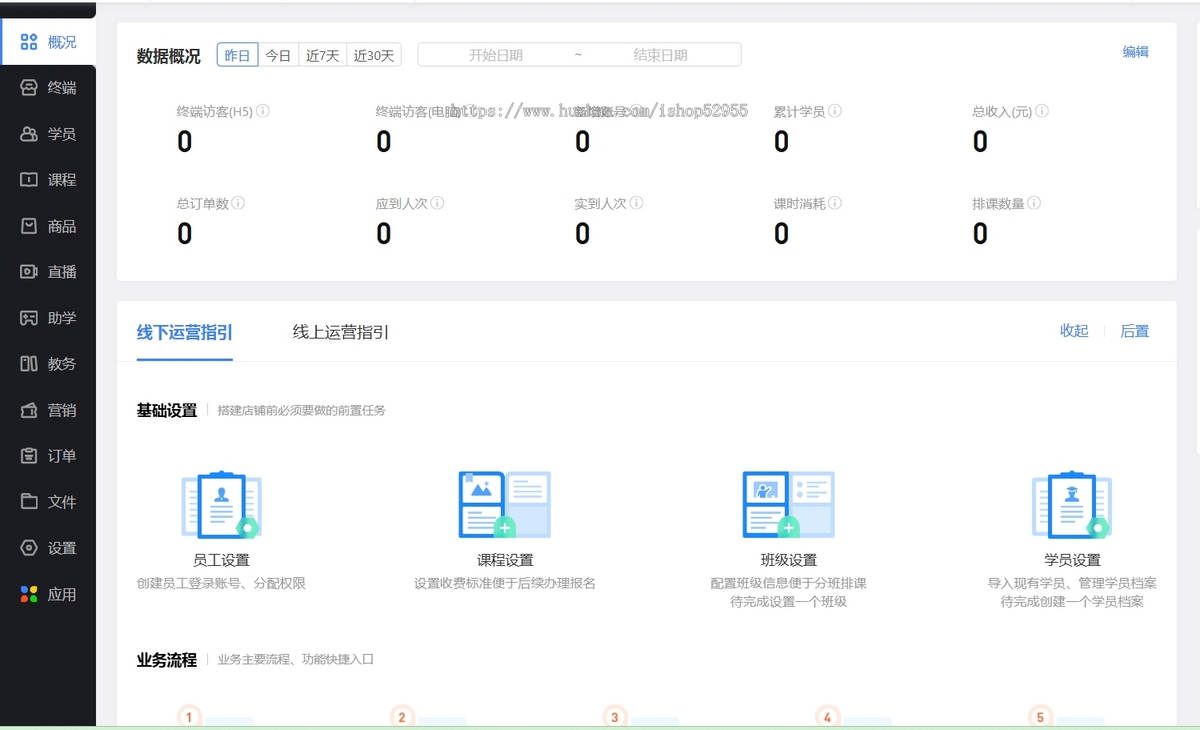
Task: Click info icon beside 排课数量
Action: [x=1034, y=203]
